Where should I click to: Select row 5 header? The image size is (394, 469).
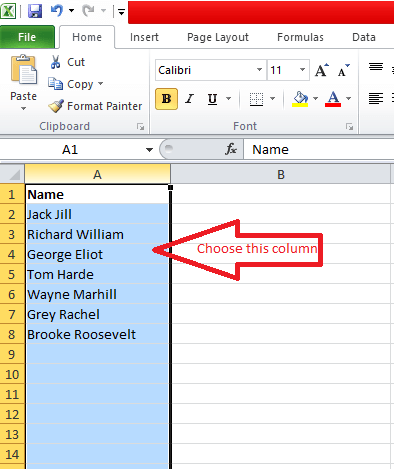pyautogui.click(x=12, y=274)
